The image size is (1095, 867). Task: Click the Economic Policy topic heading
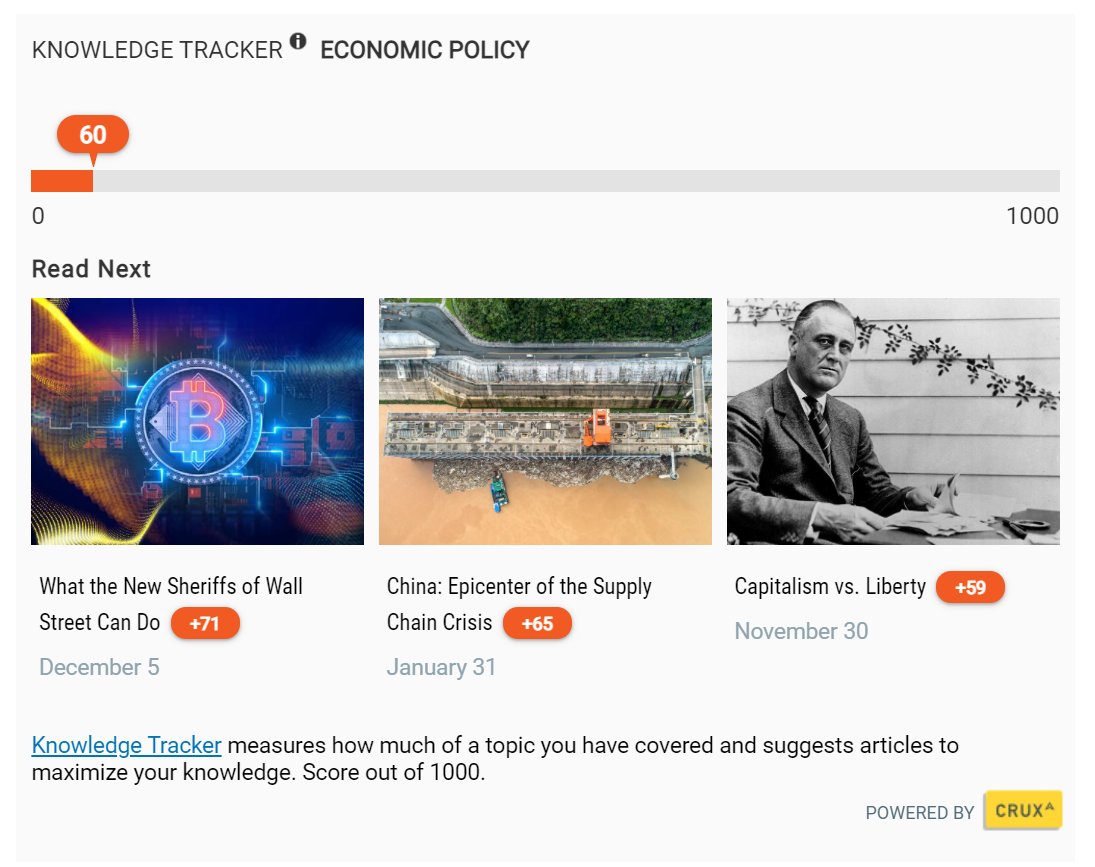(x=424, y=50)
